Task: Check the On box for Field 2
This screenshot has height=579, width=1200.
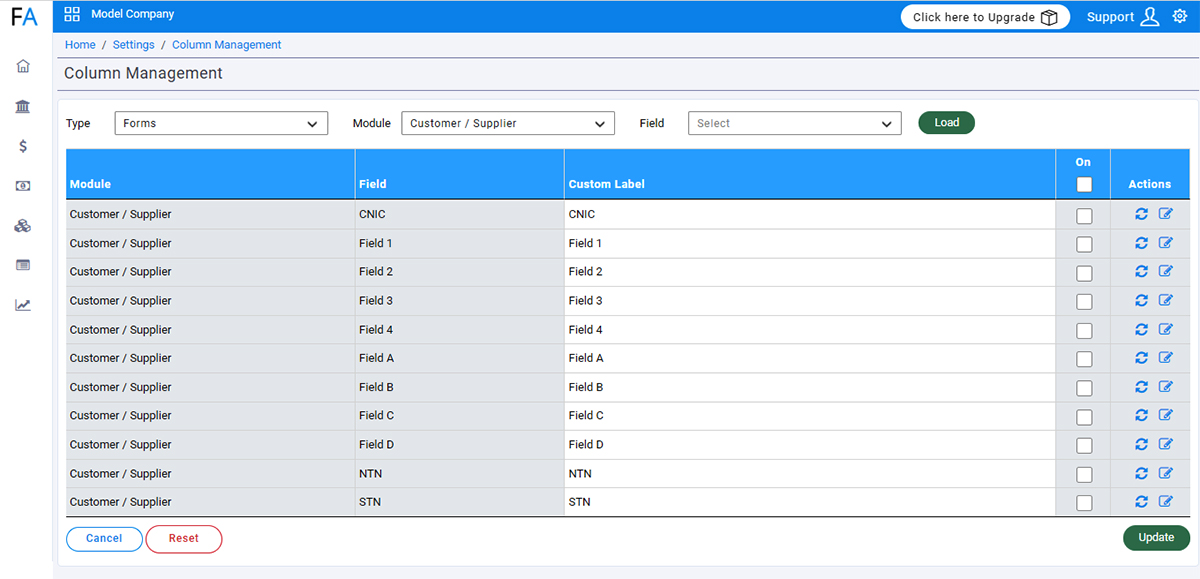Action: tap(1084, 273)
